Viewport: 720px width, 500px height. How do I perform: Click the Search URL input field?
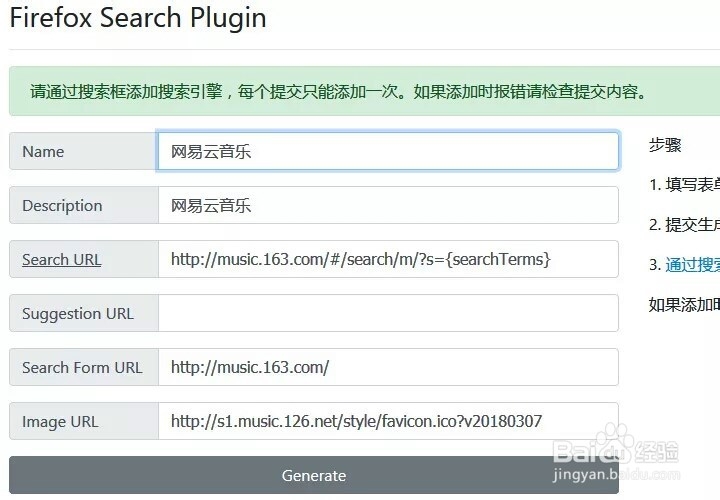(x=388, y=259)
